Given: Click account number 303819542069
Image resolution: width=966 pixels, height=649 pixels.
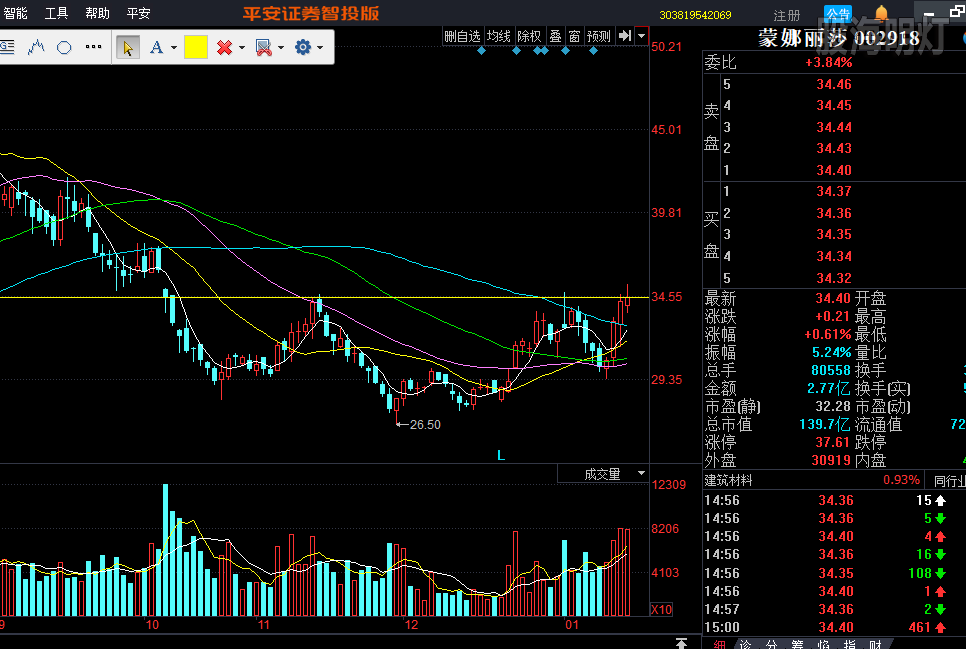Looking at the screenshot, I should click(x=696, y=15).
